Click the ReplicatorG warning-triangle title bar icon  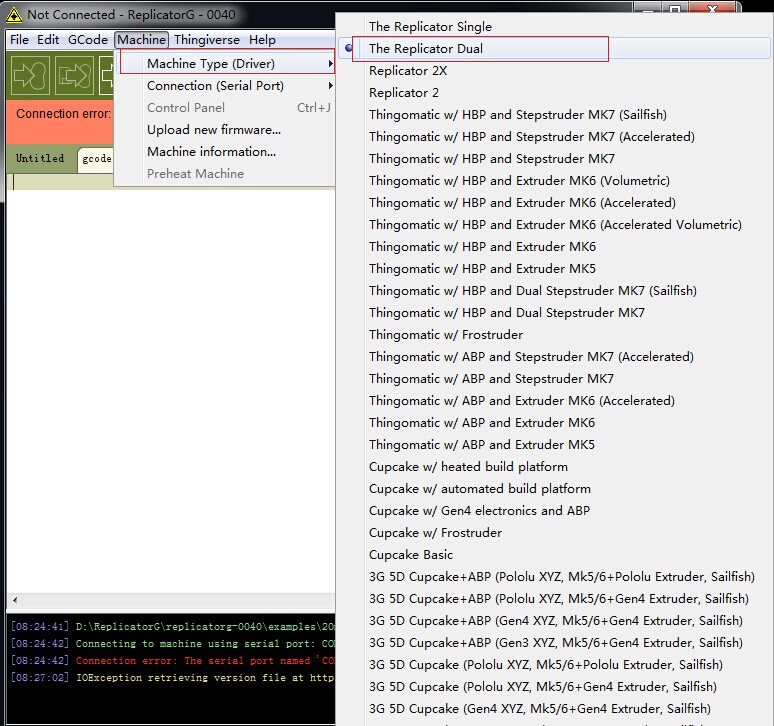point(13,15)
